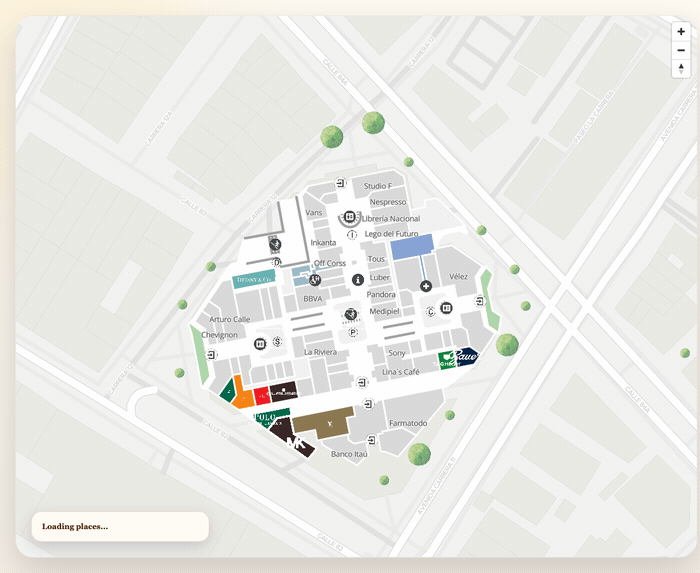Click the Farmatodo store label

click(408, 423)
